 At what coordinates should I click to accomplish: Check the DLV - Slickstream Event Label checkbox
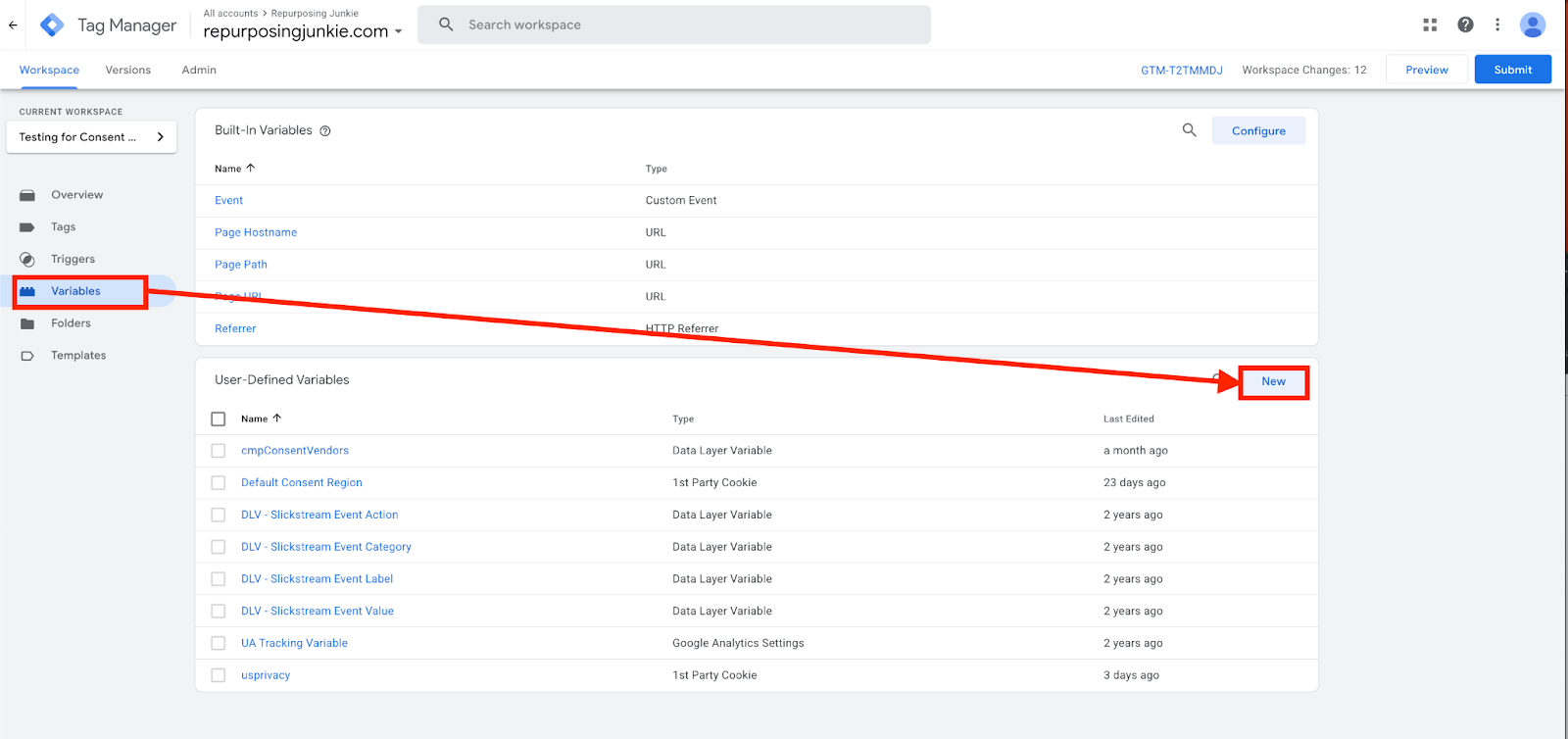[x=219, y=579]
